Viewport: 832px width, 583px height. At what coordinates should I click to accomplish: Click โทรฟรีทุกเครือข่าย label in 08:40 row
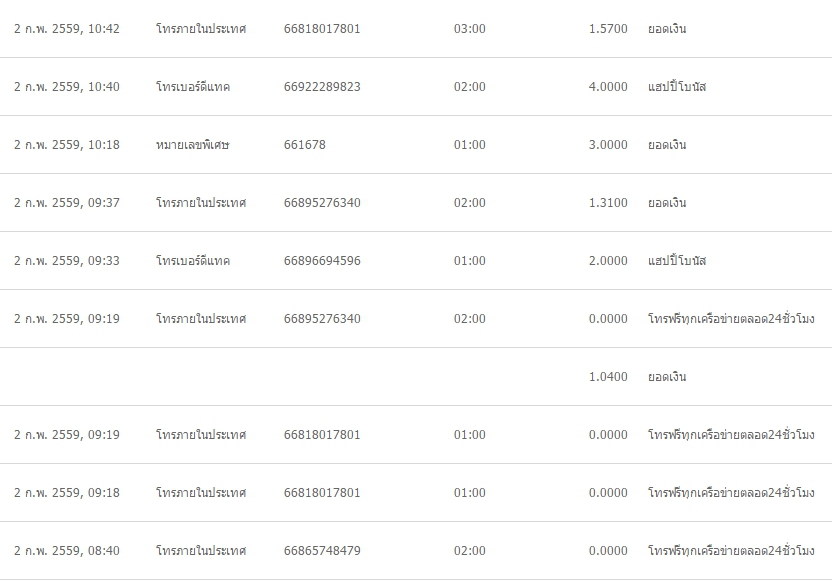pos(731,550)
